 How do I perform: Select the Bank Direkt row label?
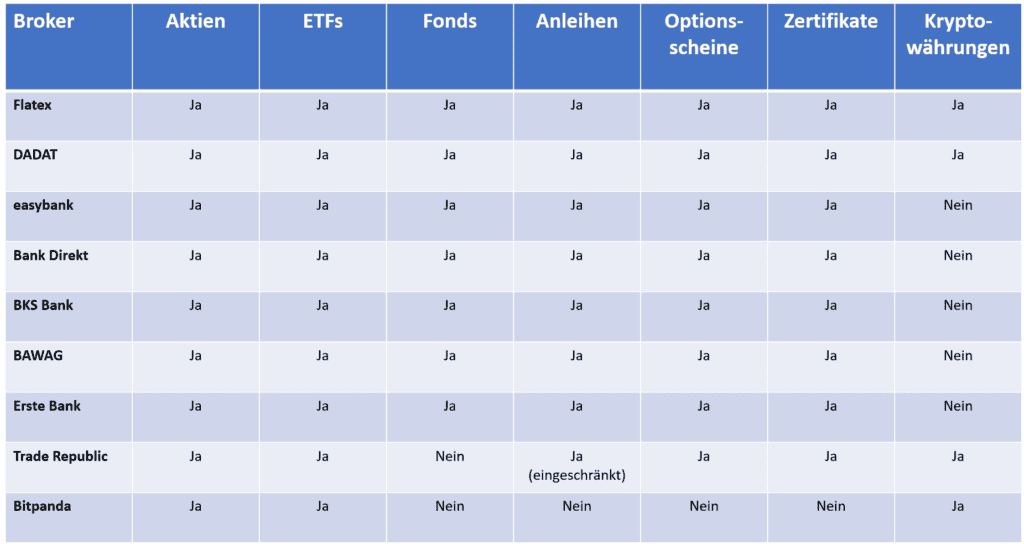tap(51, 255)
